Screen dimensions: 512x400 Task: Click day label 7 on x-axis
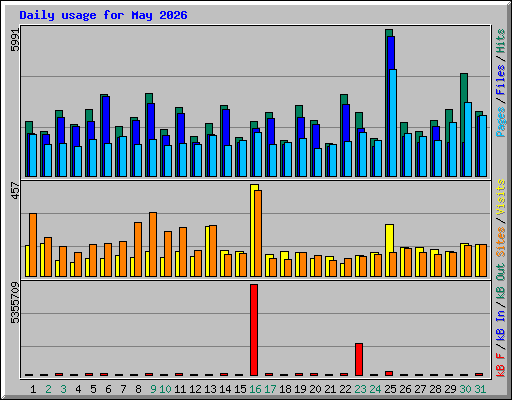coord(123,389)
